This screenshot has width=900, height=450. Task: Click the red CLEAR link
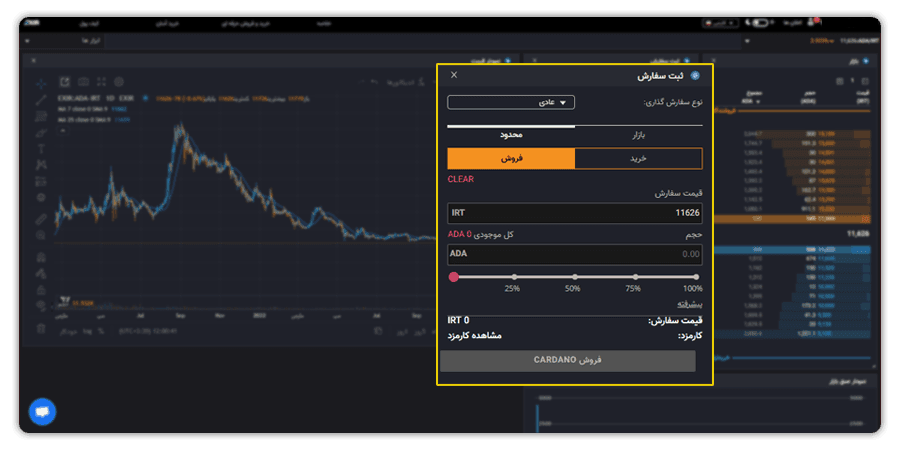tap(460, 179)
